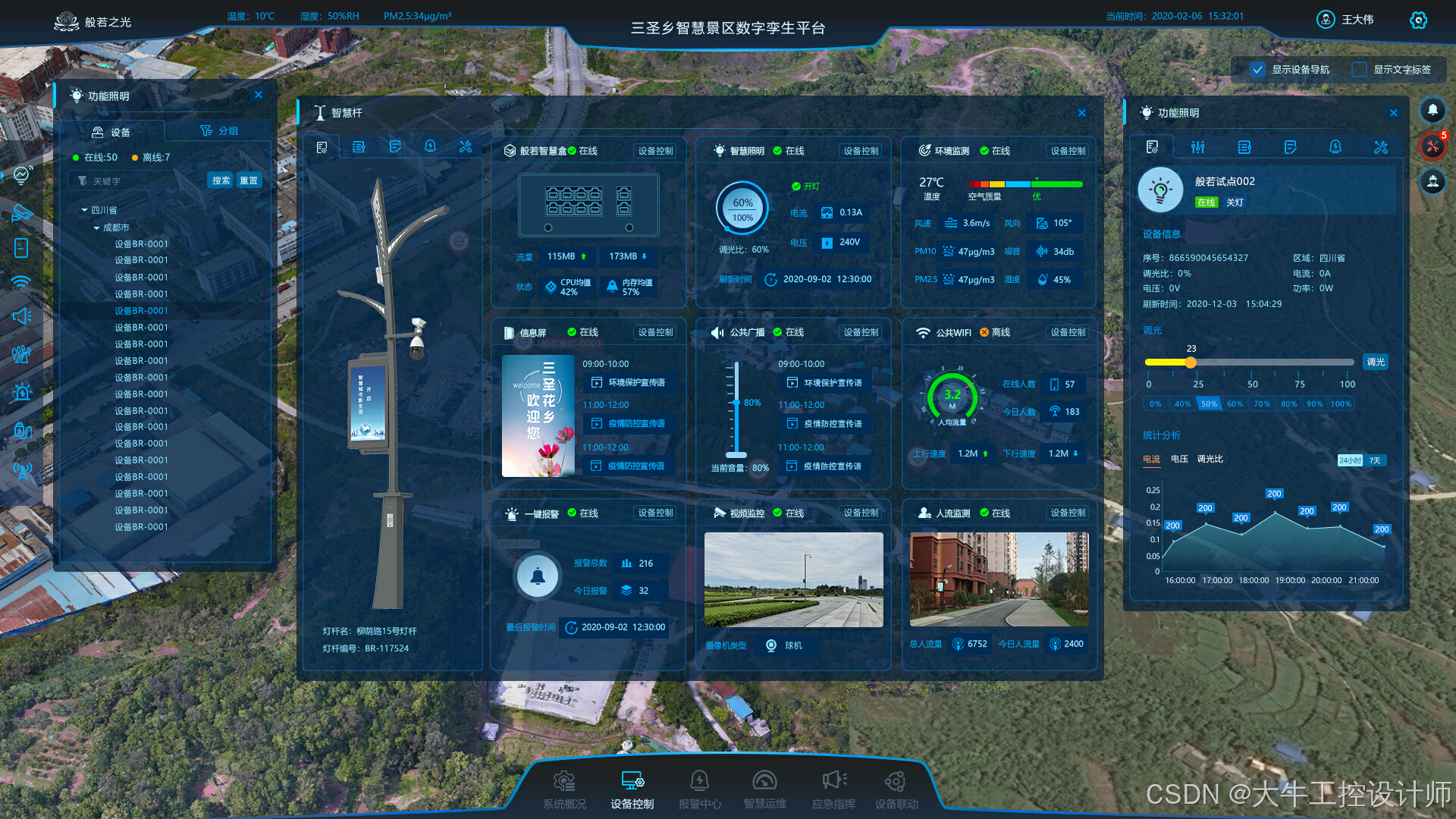1456x819 pixels.
Task: Click the wrench tools icon in smart pole panel
Action: pos(466,147)
